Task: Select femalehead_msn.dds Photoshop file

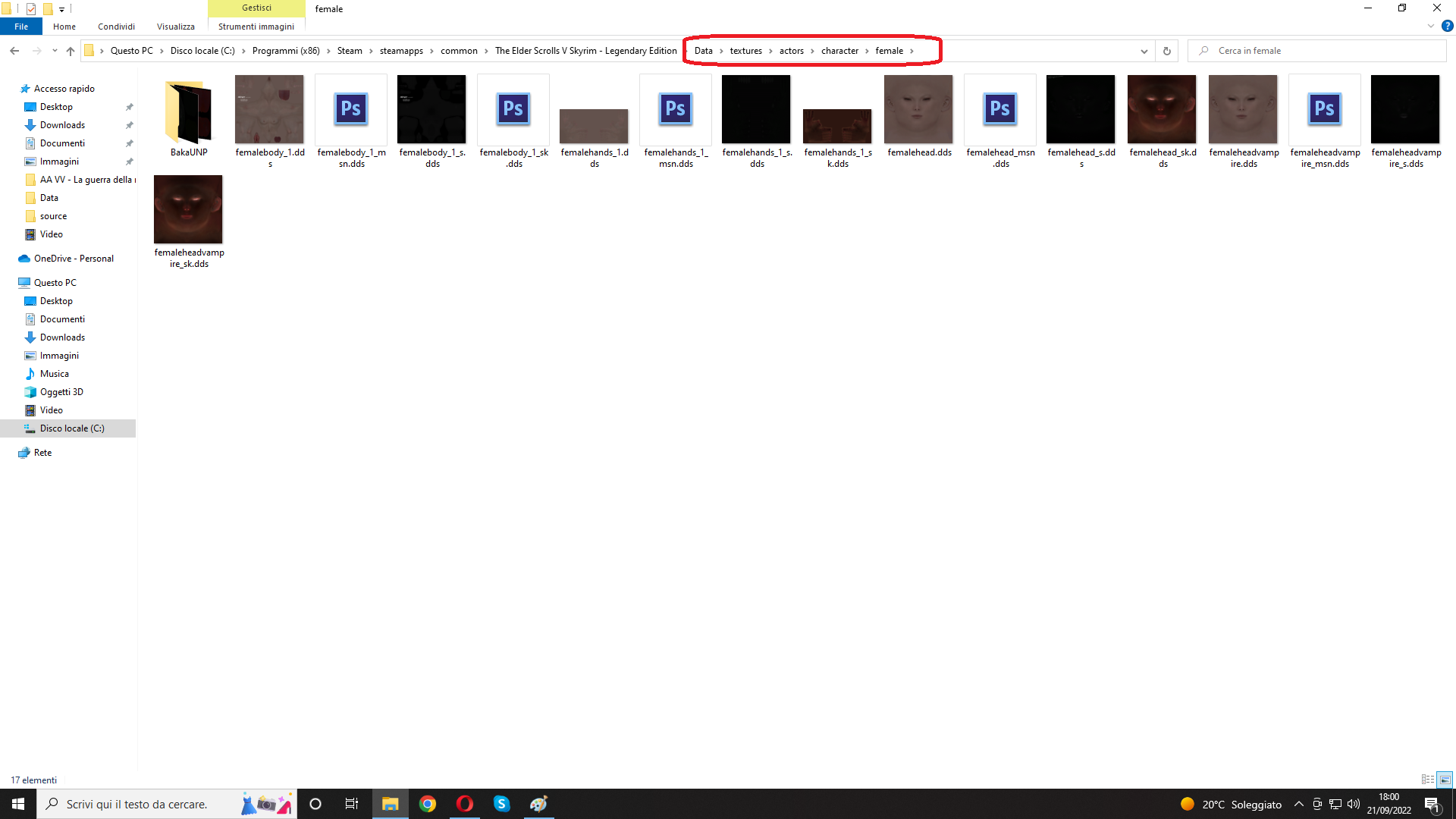Action: click(x=1000, y=121)
